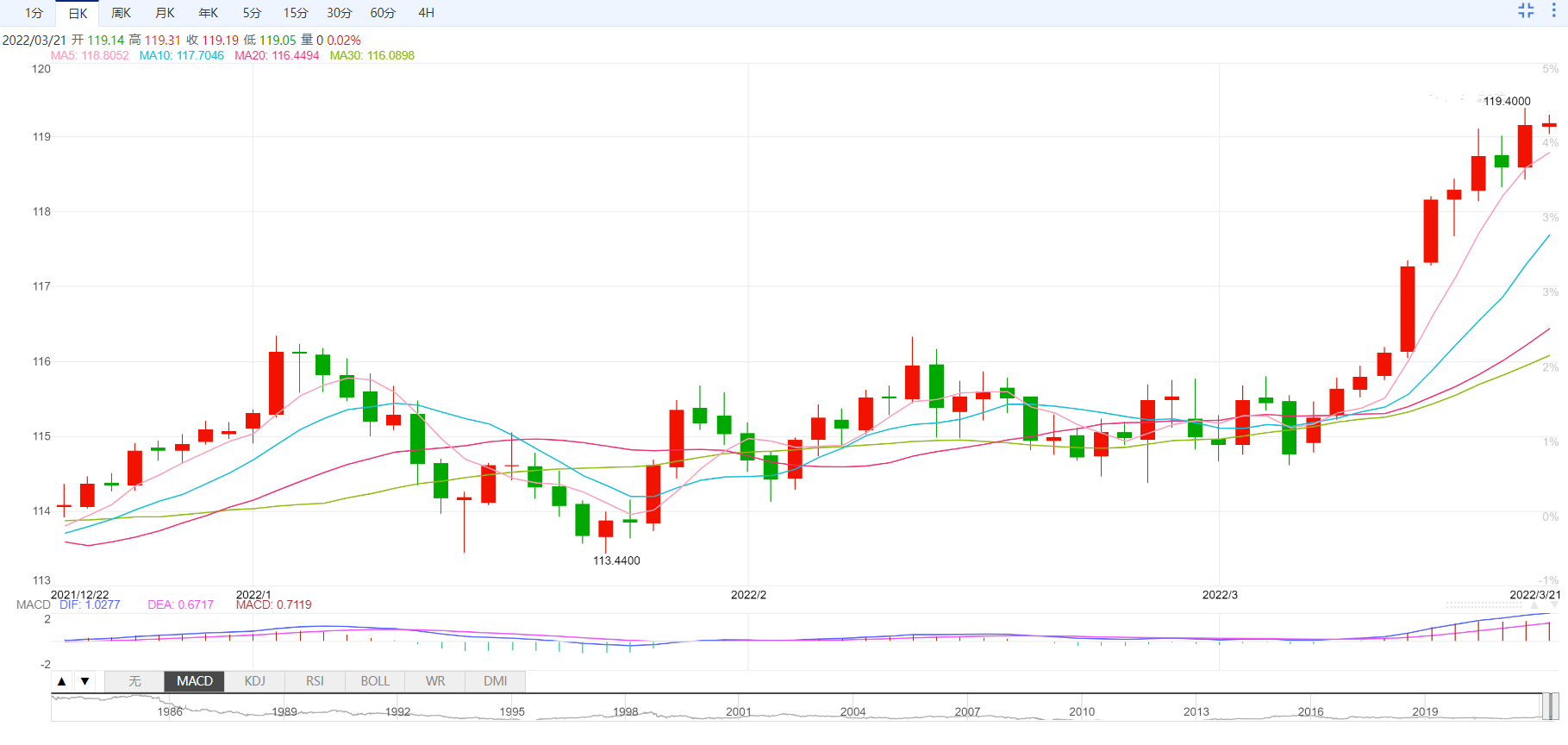1568x745 pixels.
Task: Select the 30分 interval tab
Action: click(x=340, y=13)
